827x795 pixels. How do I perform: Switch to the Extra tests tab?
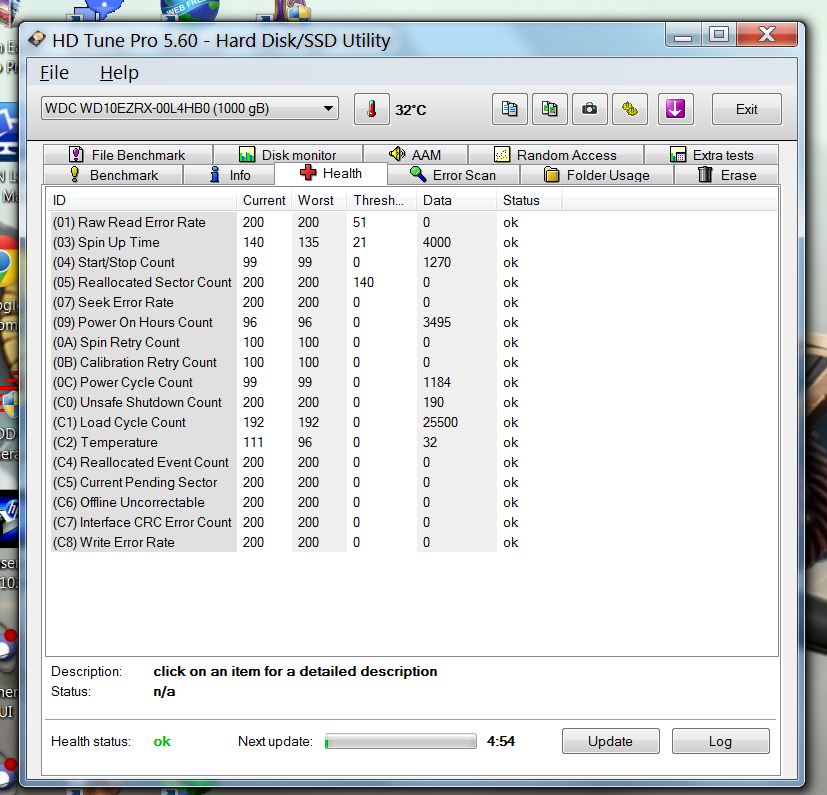711,155
